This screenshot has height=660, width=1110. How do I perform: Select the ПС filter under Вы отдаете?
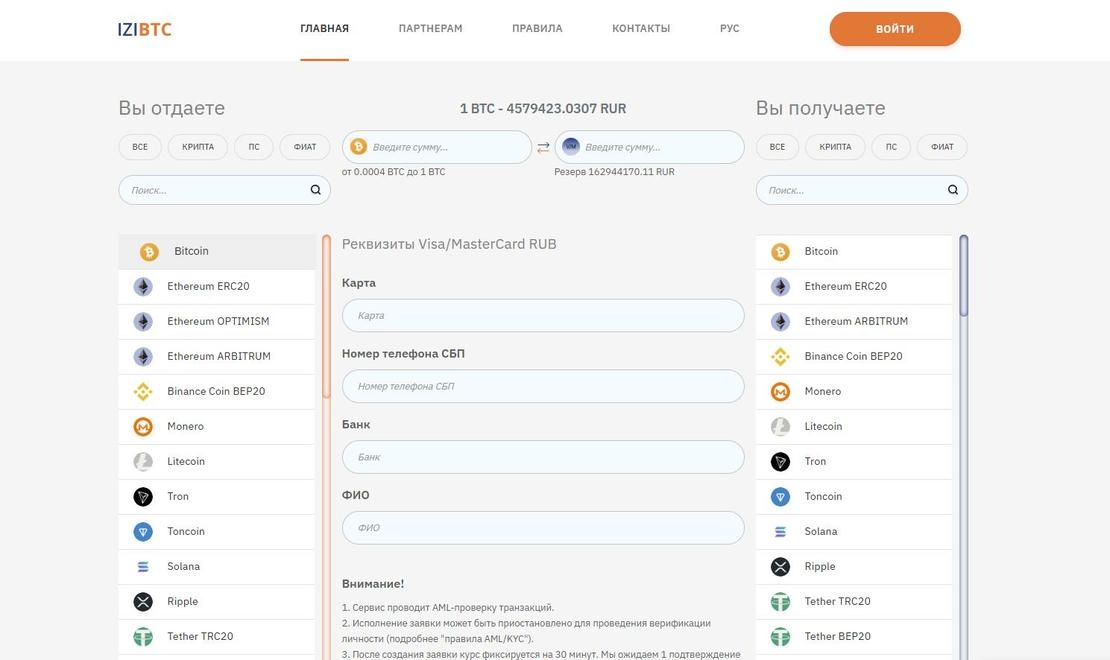(x=254, y=147)
